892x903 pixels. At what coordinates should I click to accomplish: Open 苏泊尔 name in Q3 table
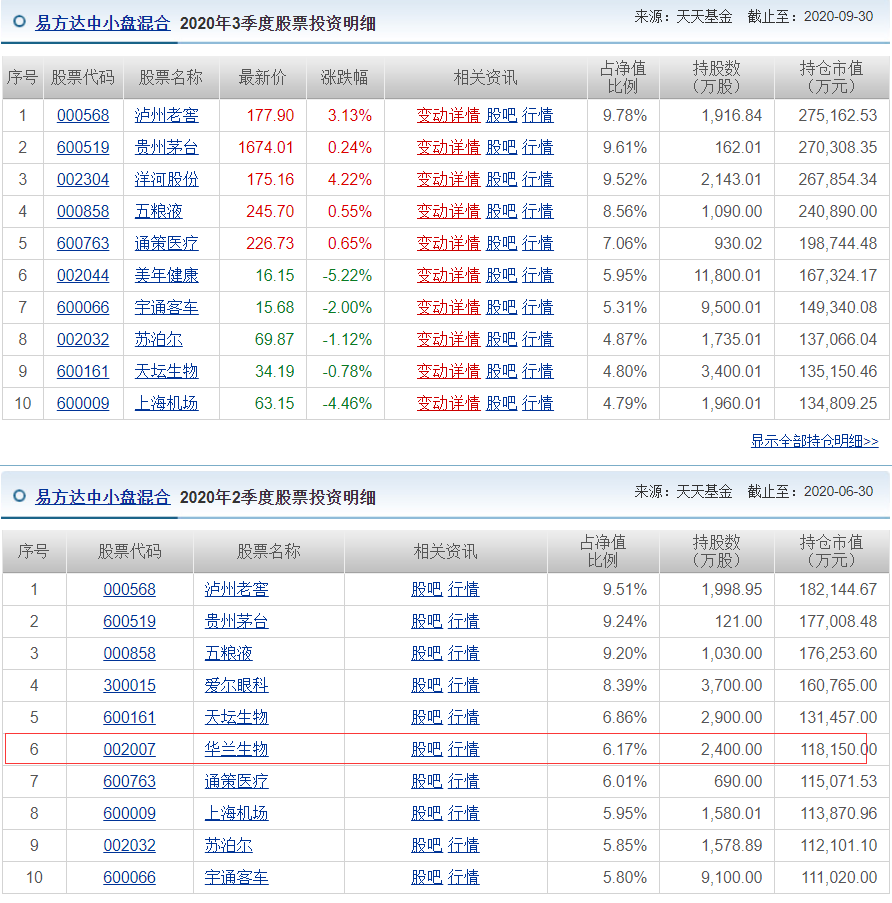158,339
